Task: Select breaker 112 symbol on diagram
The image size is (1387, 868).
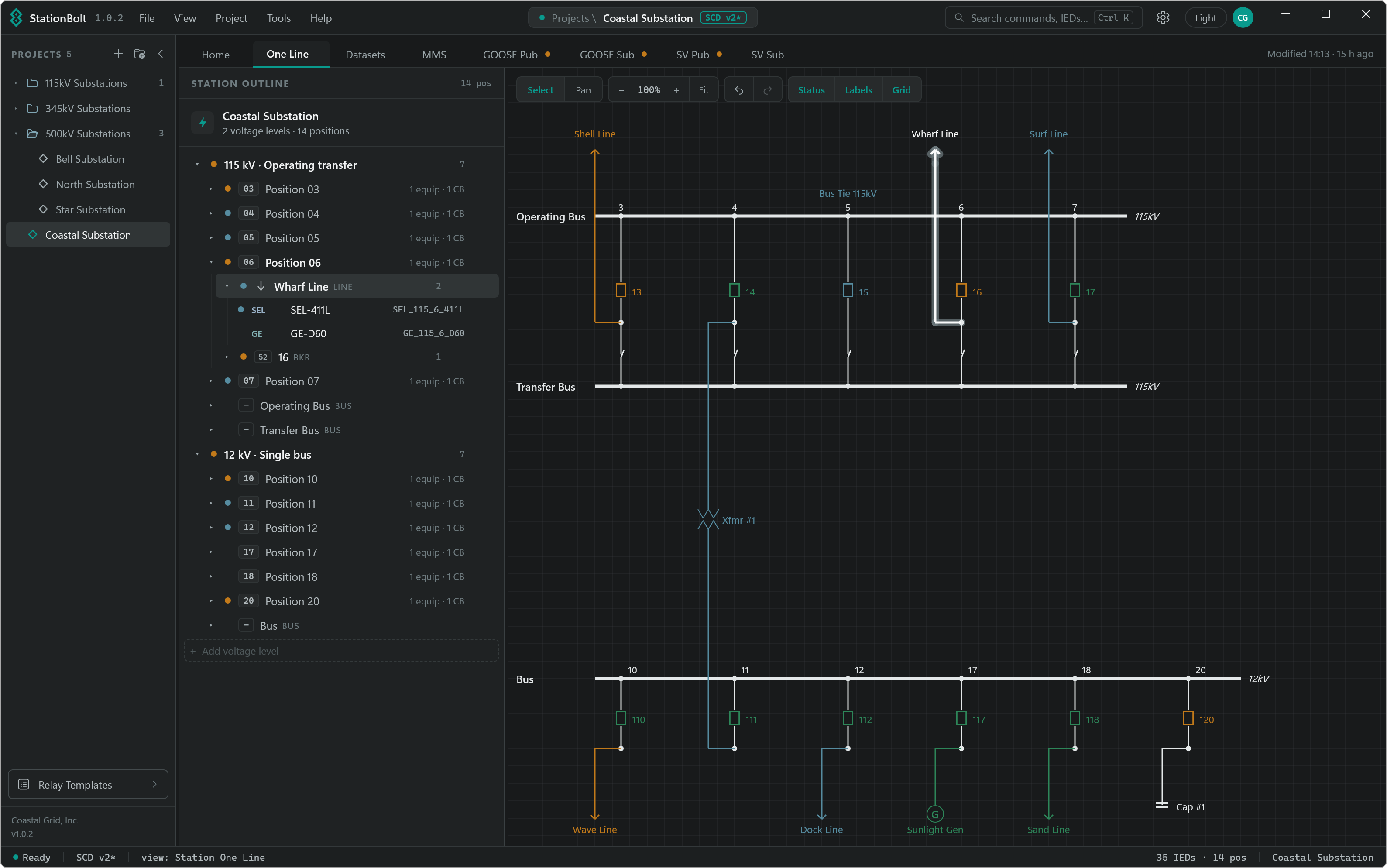Action: click(x=848, y=718)
